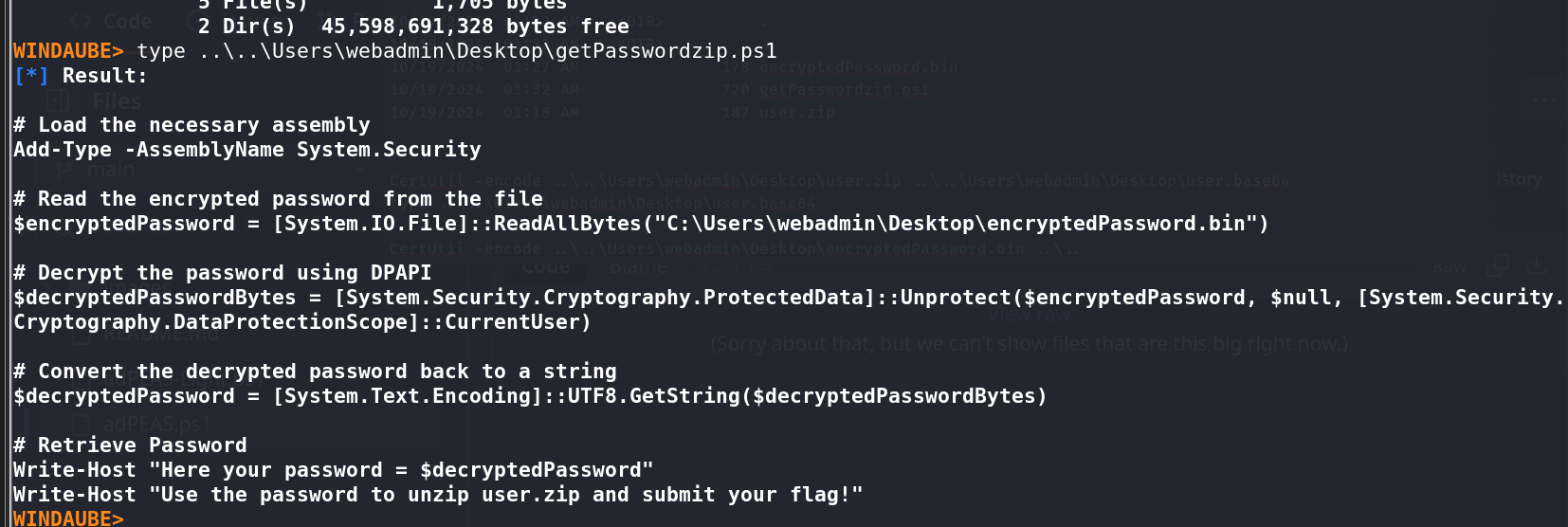The width and height of the screenshot is (1568, 527).
Task: Click the Files panel sidebar icon
Action: 58,100
